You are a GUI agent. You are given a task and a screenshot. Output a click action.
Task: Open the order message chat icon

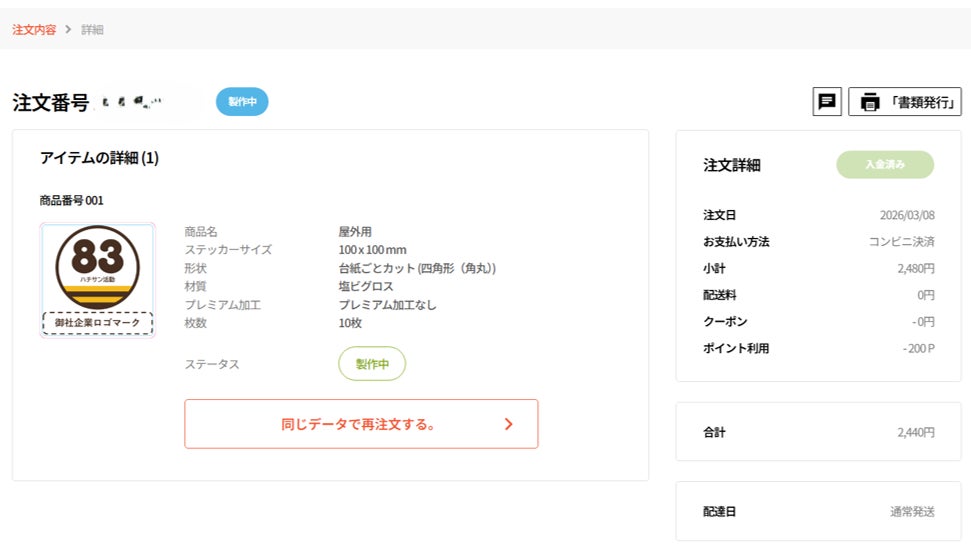point(827,102)
